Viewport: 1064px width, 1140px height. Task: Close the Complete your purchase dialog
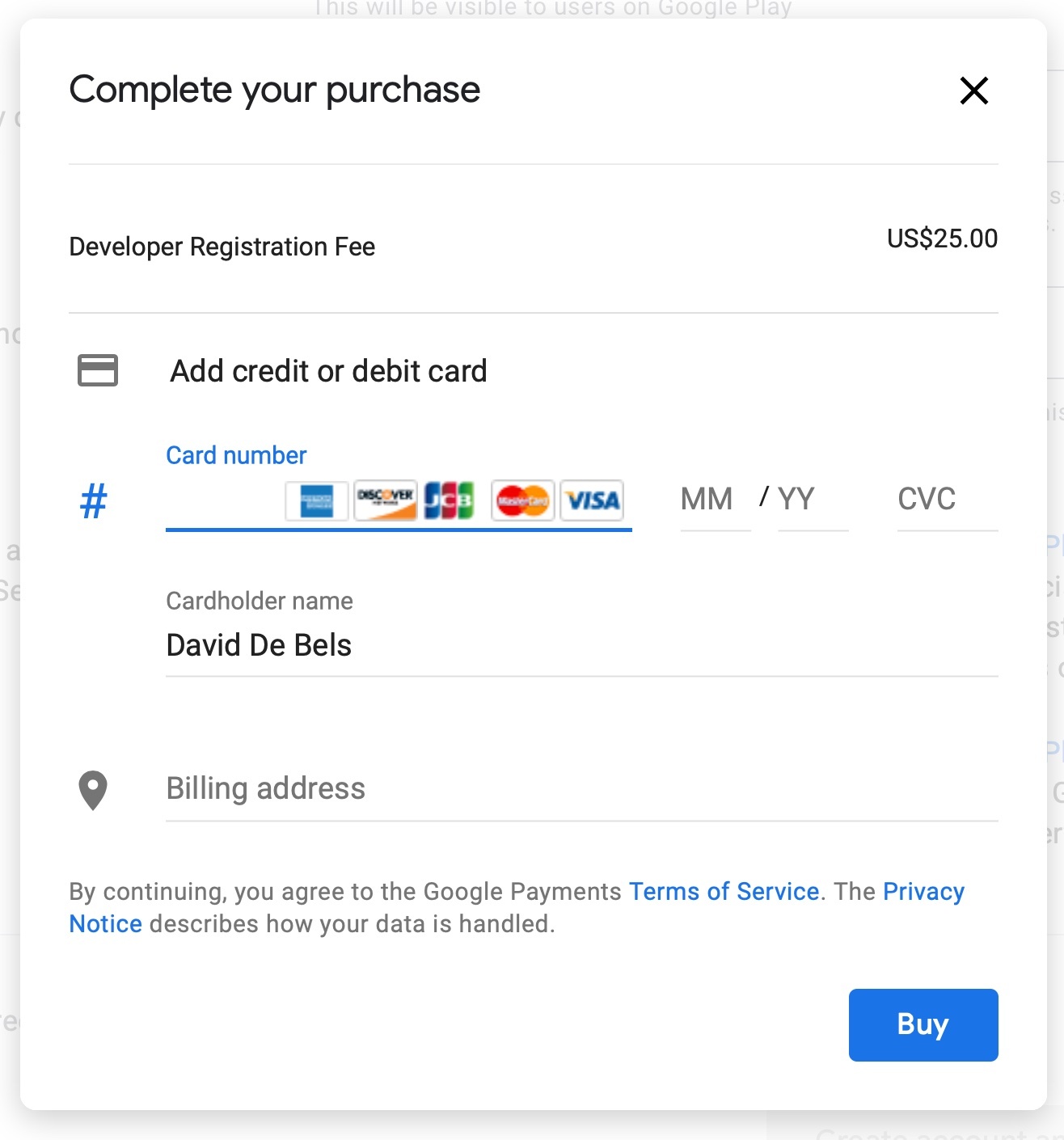(973, 91)
